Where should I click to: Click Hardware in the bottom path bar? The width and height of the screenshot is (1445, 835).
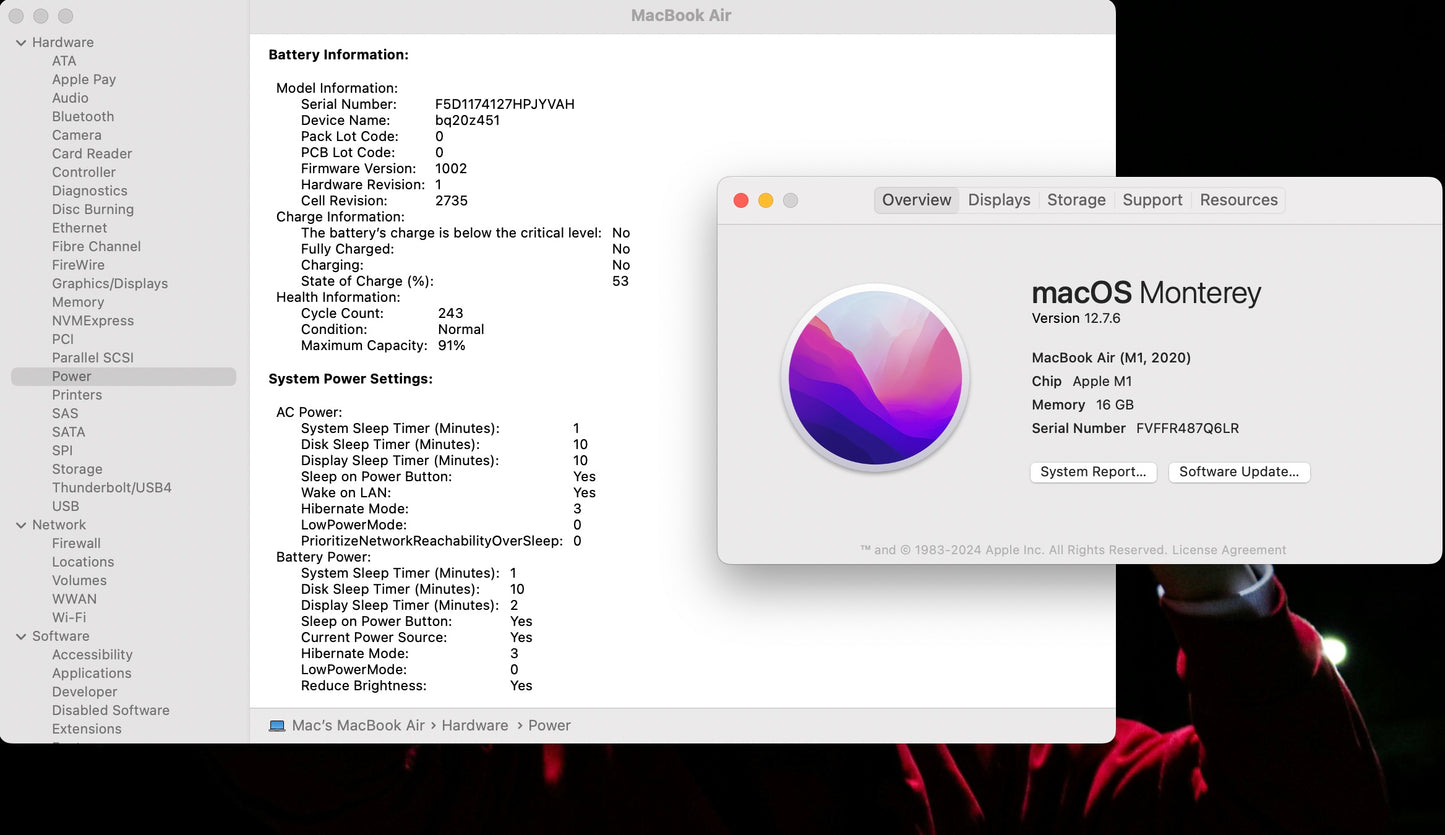coord(474,726)
